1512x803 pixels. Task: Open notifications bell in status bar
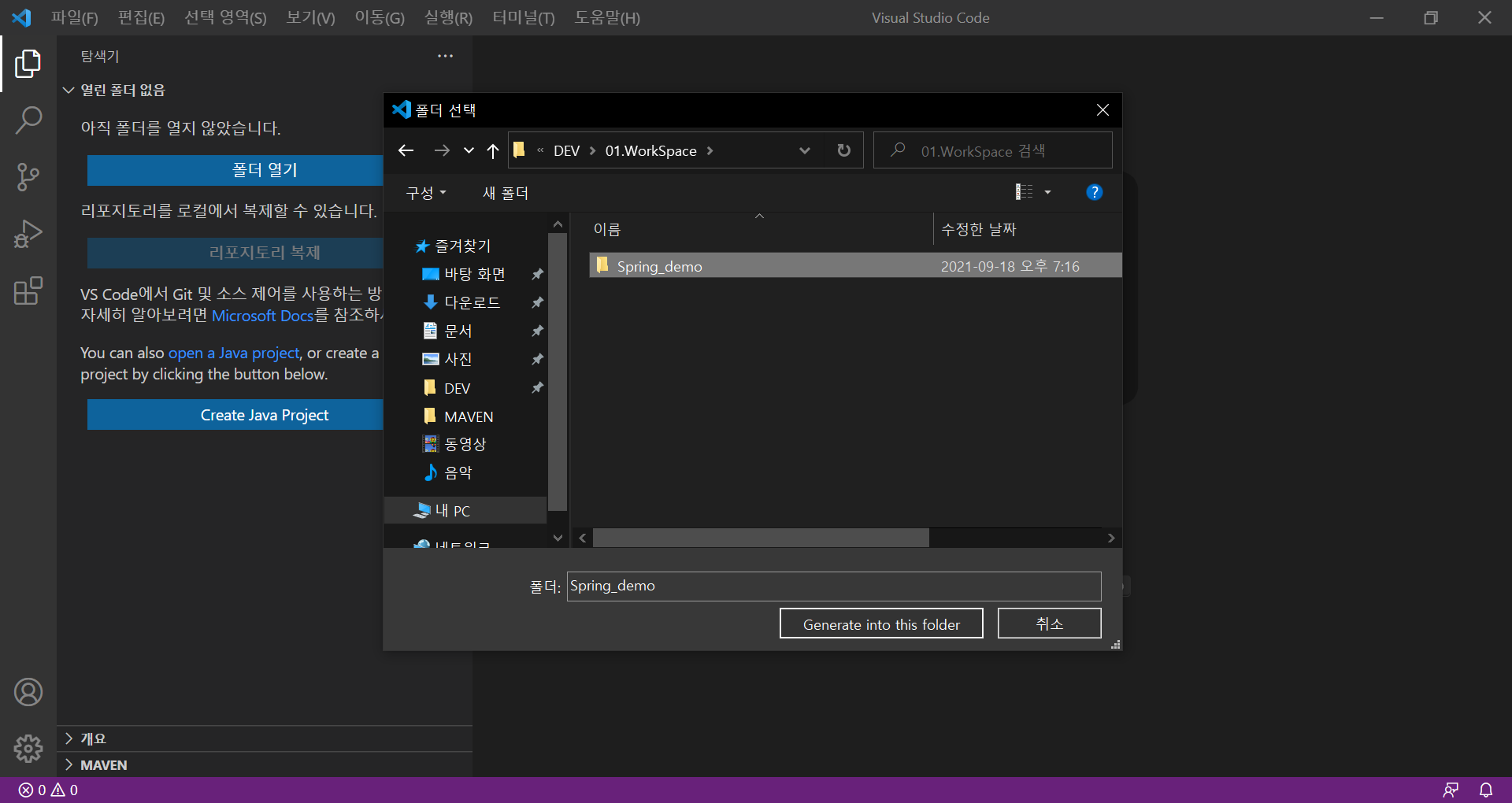click(x=1486, y=790)
